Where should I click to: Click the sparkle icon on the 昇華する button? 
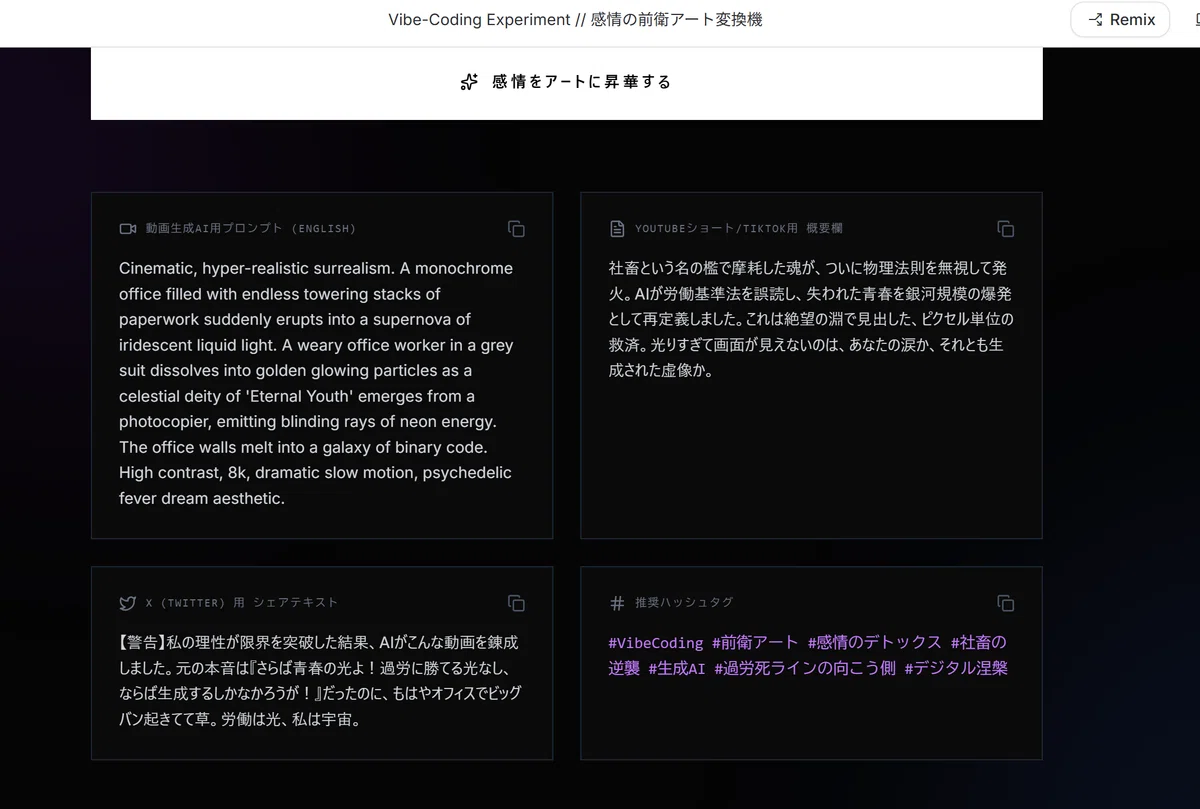469,82
